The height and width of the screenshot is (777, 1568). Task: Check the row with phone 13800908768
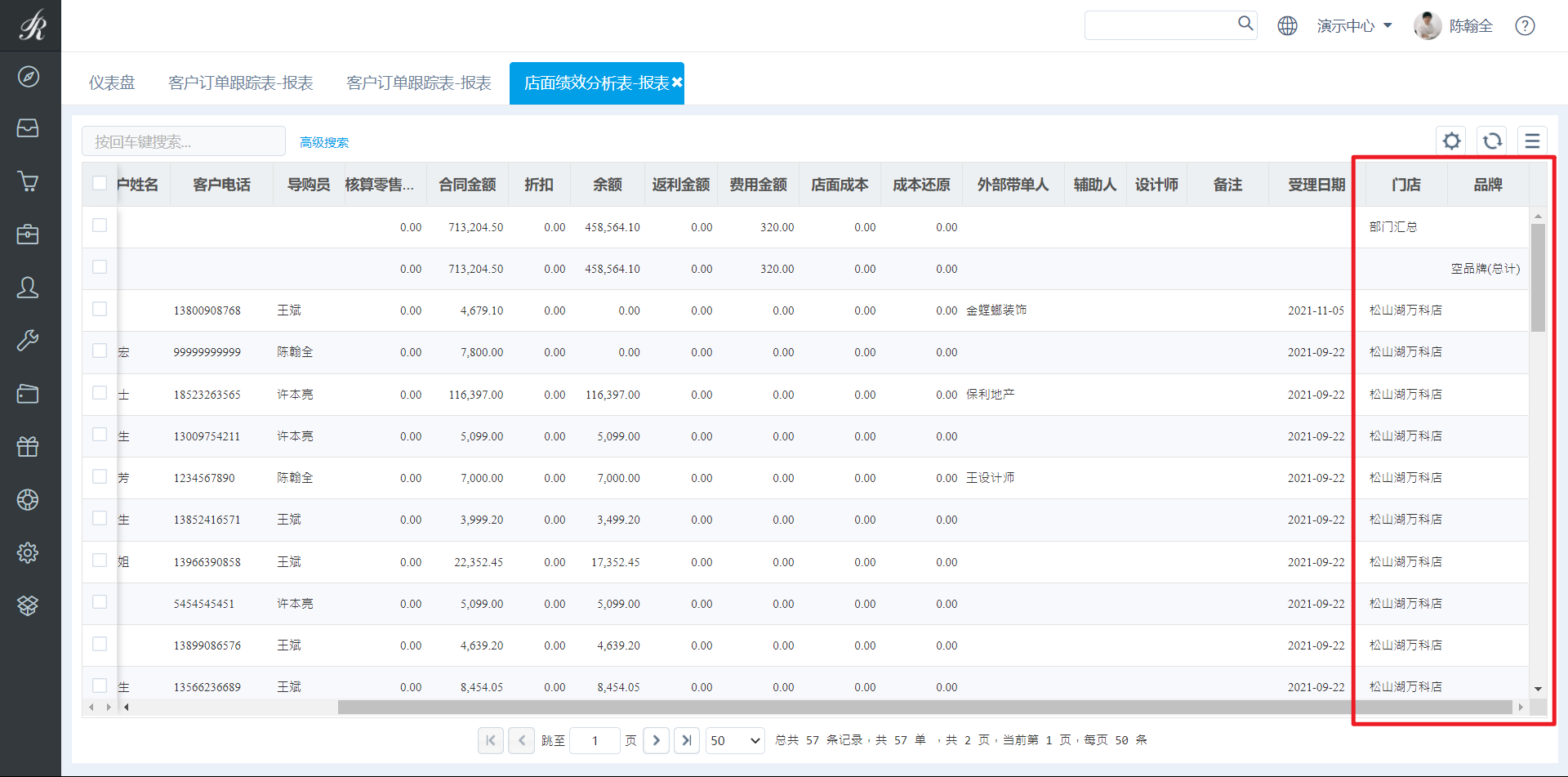(x=100, y=309)
